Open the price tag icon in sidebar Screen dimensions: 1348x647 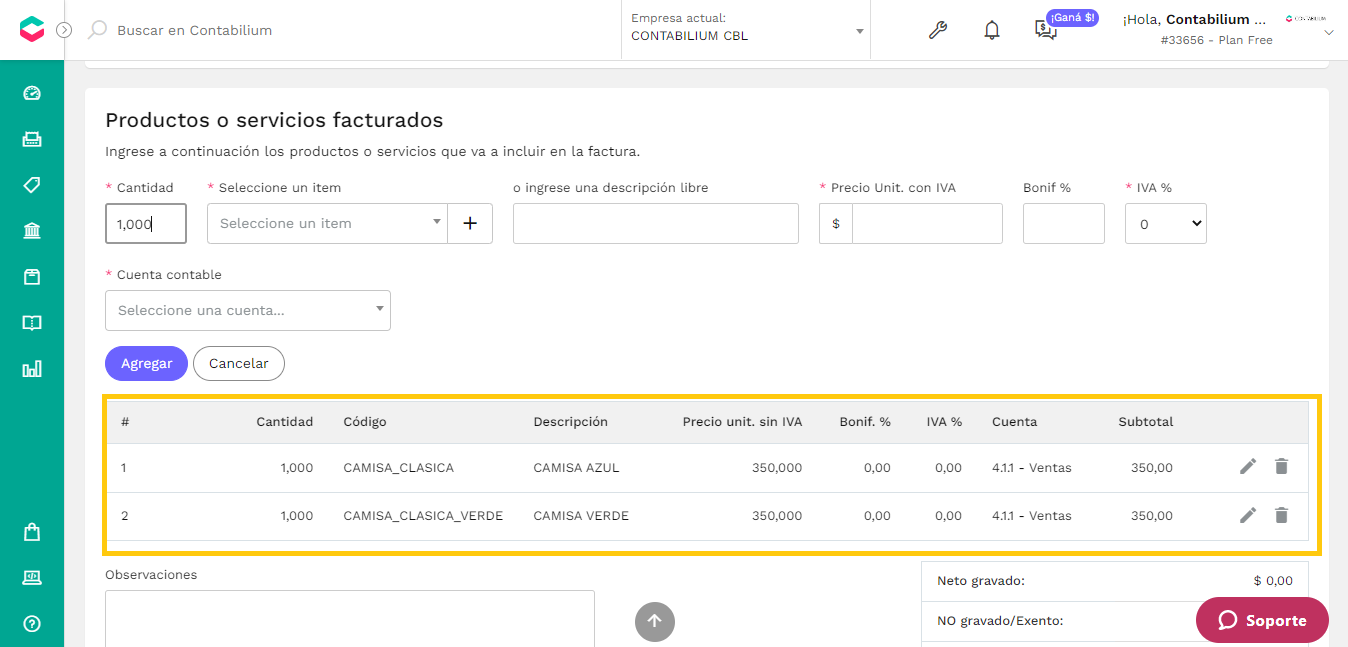click(32, 185)
